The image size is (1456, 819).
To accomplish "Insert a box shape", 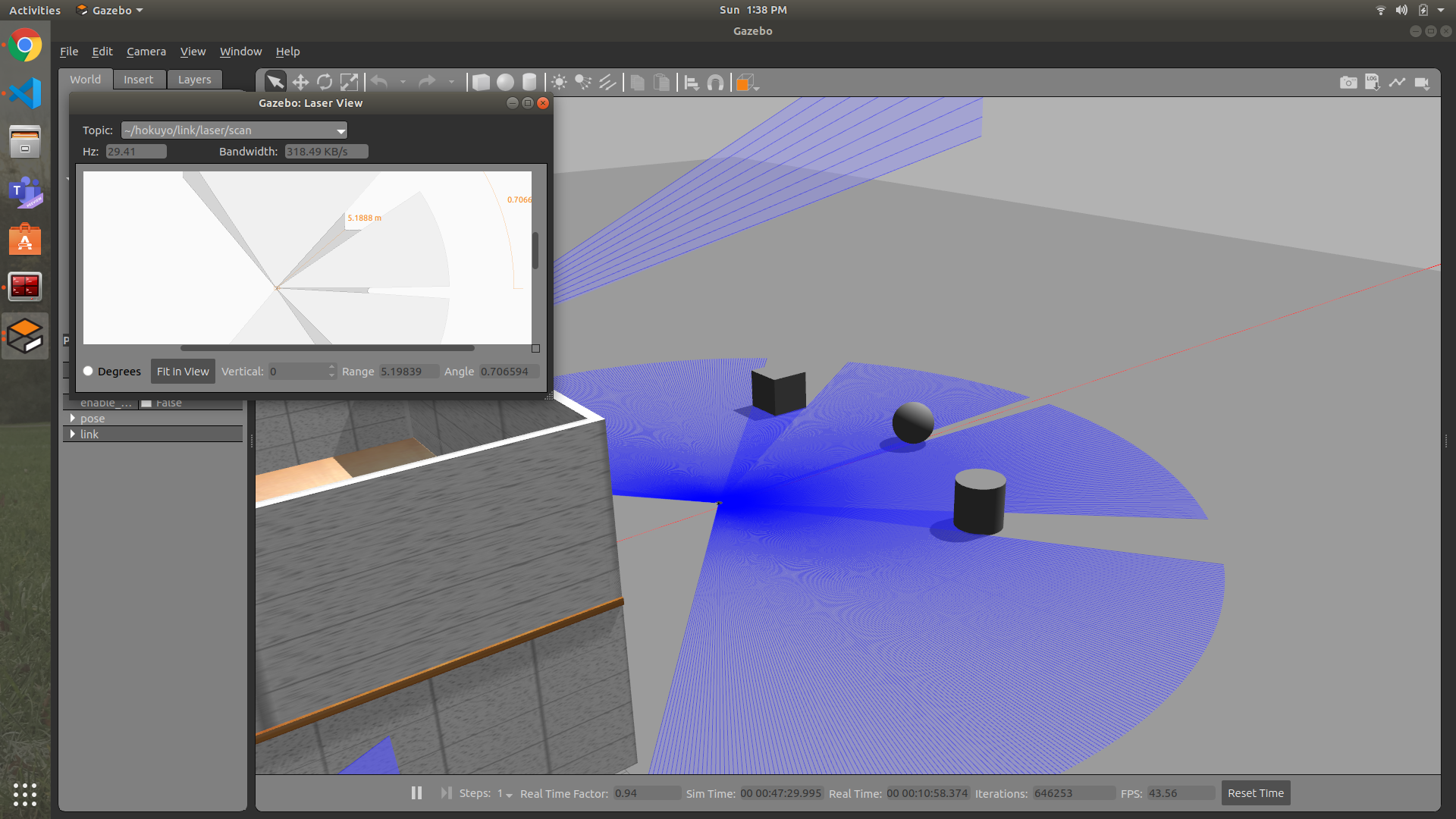I will tap(481, 82).
